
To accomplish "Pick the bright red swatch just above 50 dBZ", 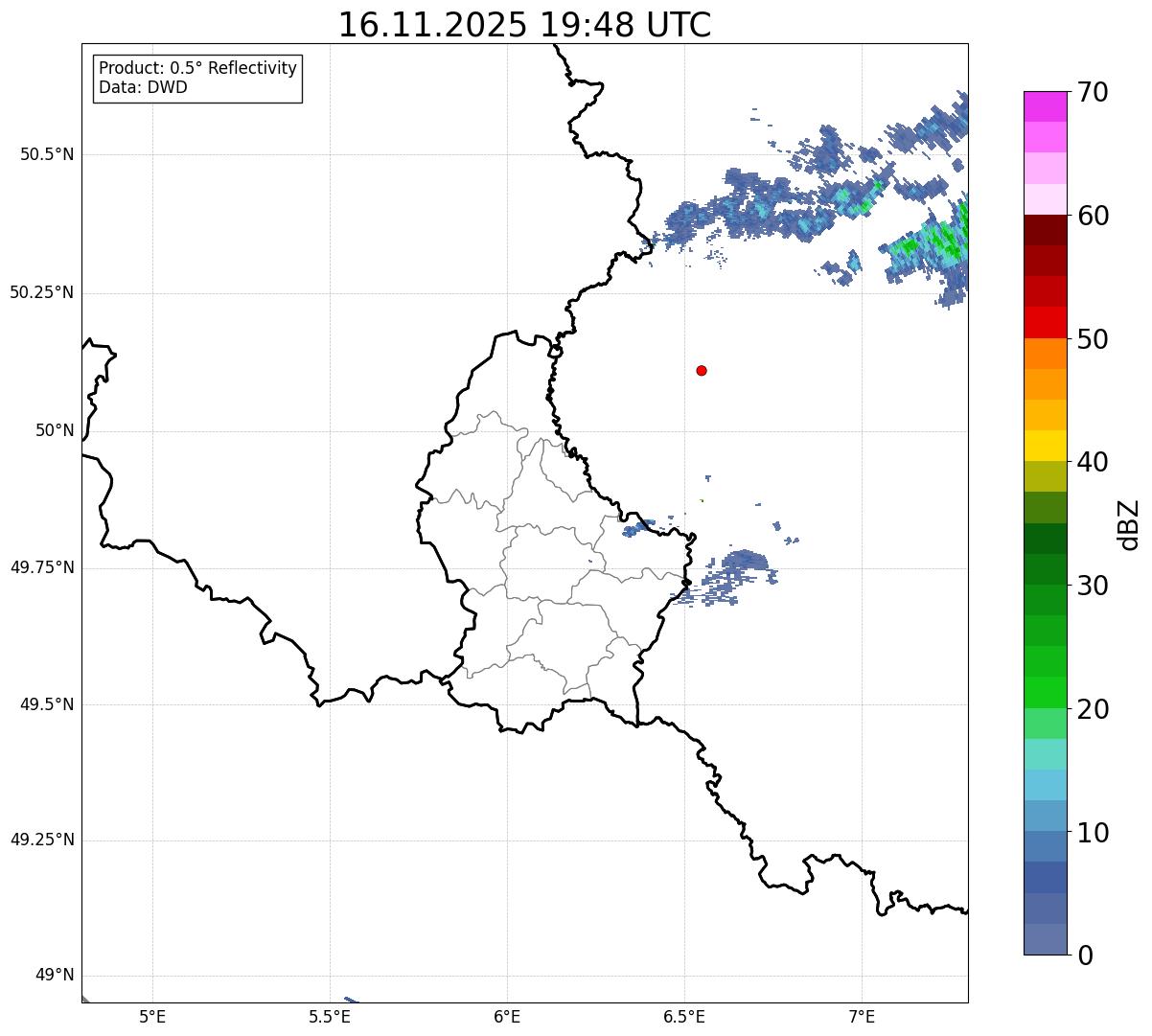I will pyautogui.click(x=1046, y=322).
